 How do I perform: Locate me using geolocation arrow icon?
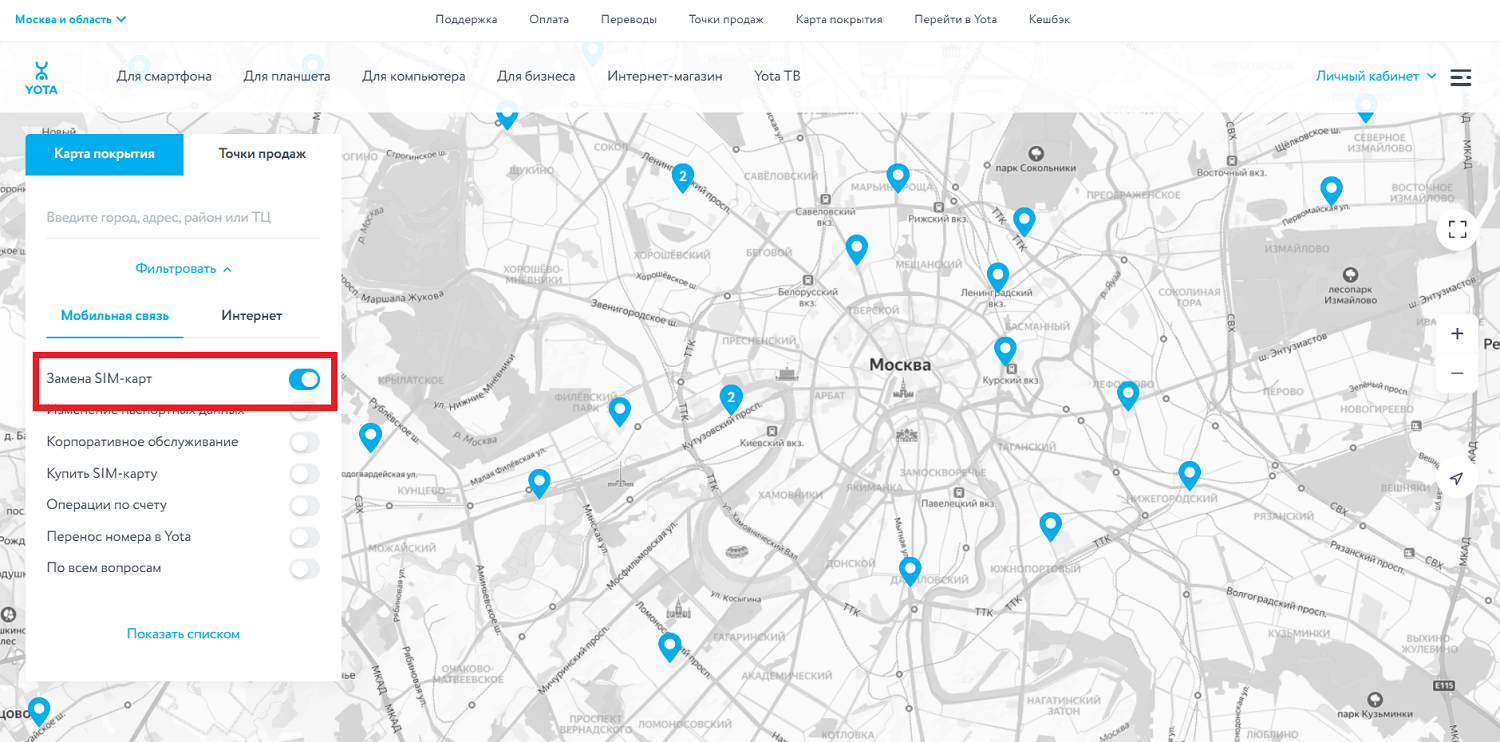point(1457,479)
